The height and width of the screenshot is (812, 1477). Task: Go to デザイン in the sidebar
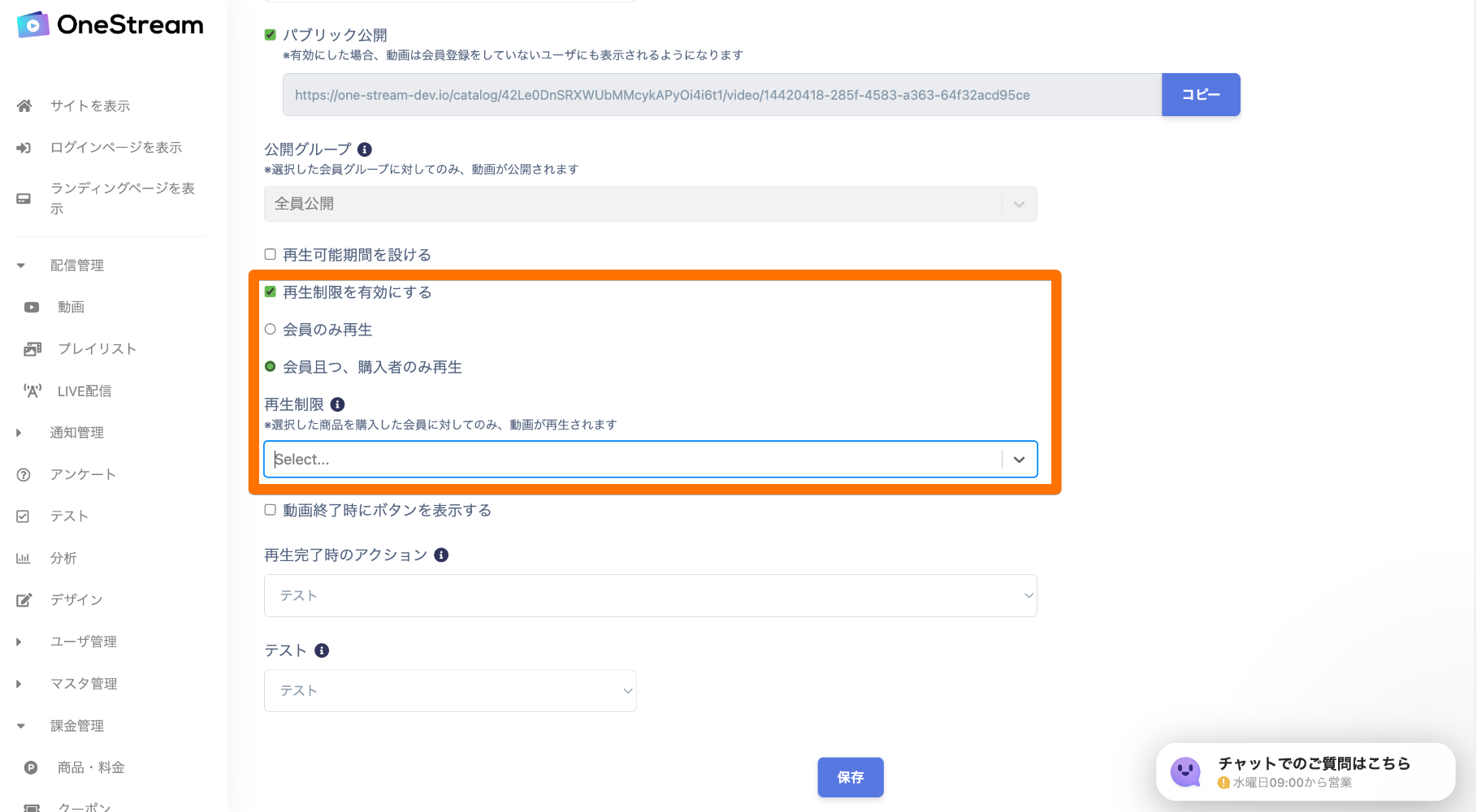pos(76,600)
